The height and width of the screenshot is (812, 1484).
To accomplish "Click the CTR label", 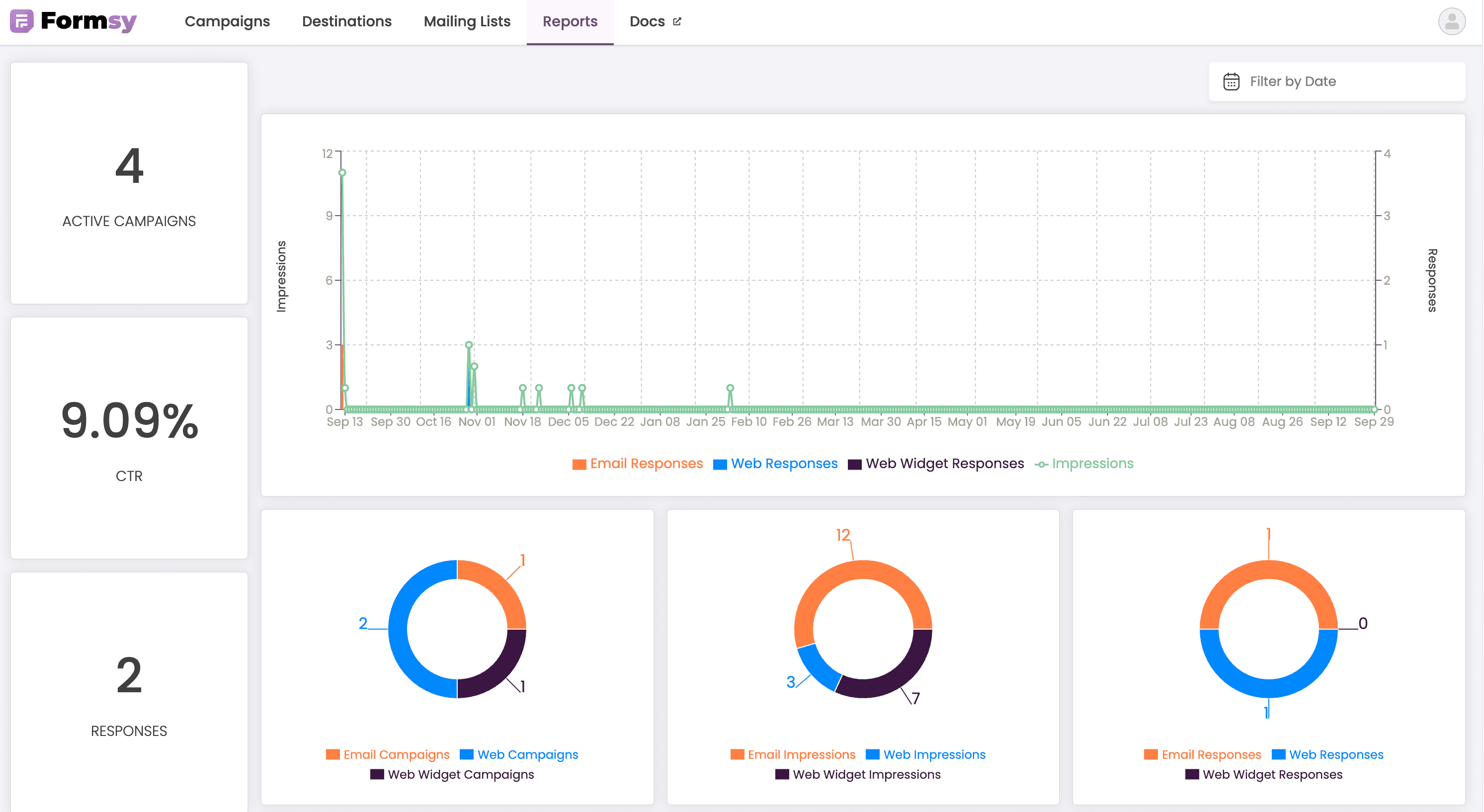I will pyautogui.click(x=129, y=476).
